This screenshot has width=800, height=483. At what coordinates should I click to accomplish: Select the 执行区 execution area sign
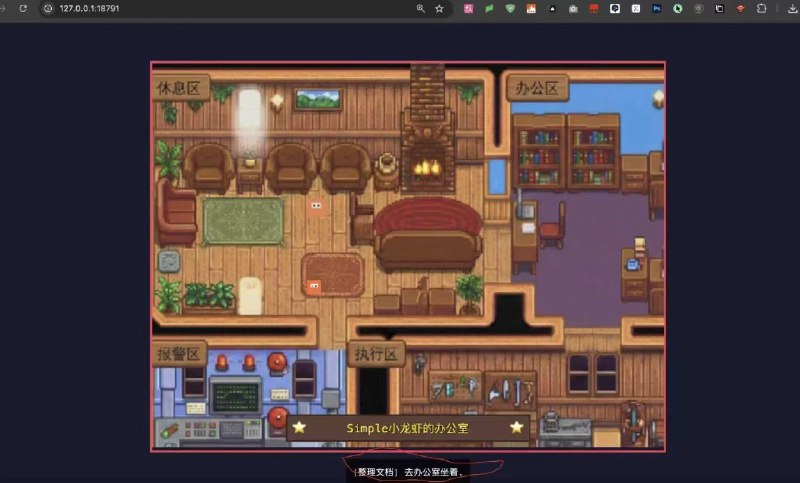coord(376,355)
